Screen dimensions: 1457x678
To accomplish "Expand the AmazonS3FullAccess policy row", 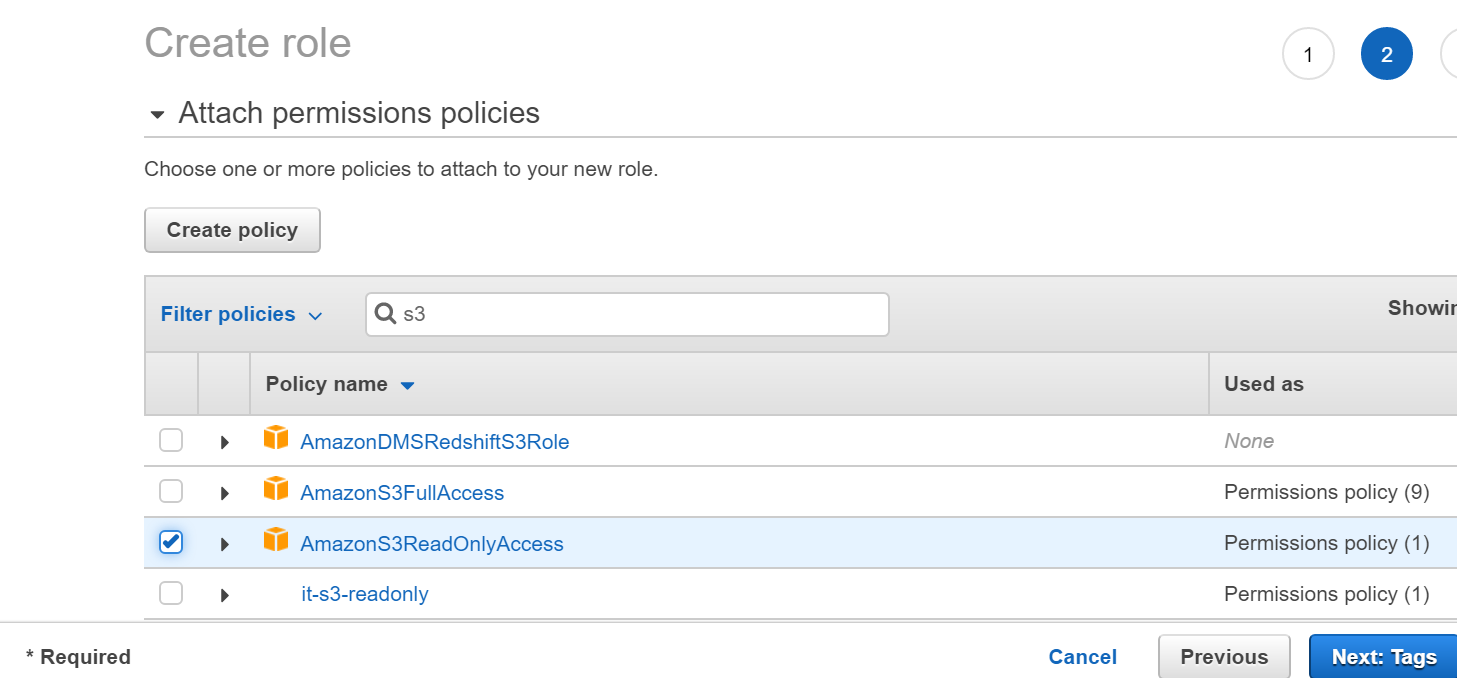I will point(225,493).
